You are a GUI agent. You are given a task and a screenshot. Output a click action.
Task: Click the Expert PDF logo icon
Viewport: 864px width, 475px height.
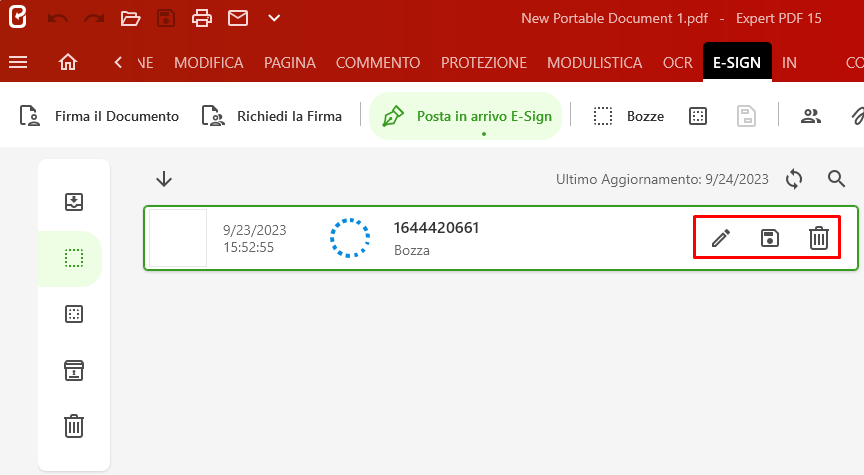click(18, 18)
